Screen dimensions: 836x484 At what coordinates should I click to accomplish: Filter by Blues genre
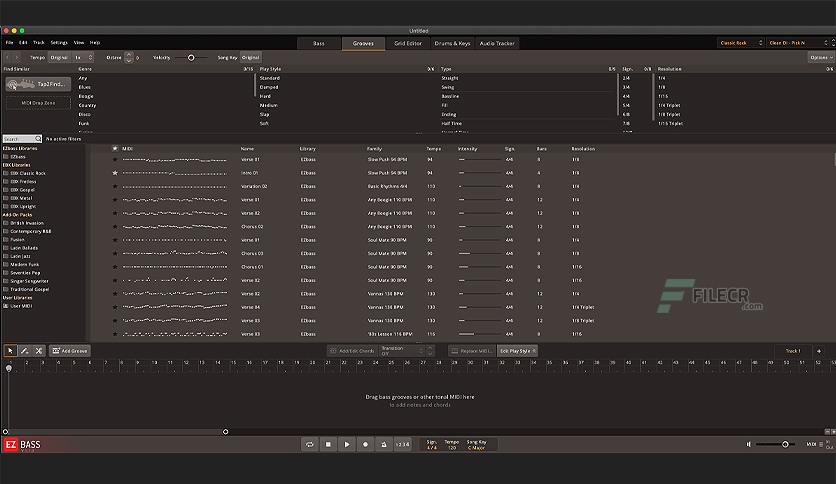(x=85, y=87)
